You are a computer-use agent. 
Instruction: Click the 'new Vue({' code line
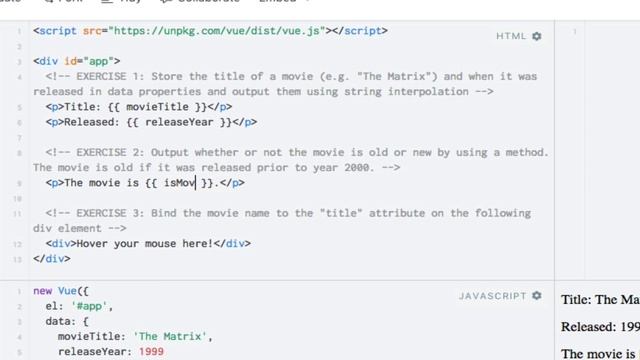[61, 291]
